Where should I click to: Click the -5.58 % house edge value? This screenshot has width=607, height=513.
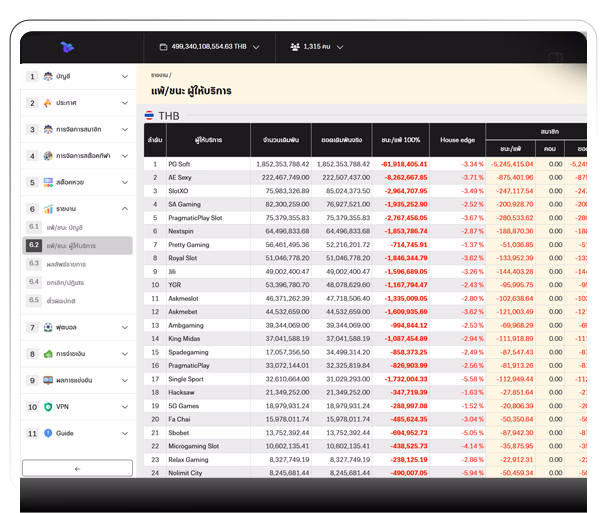pos(472,379)
